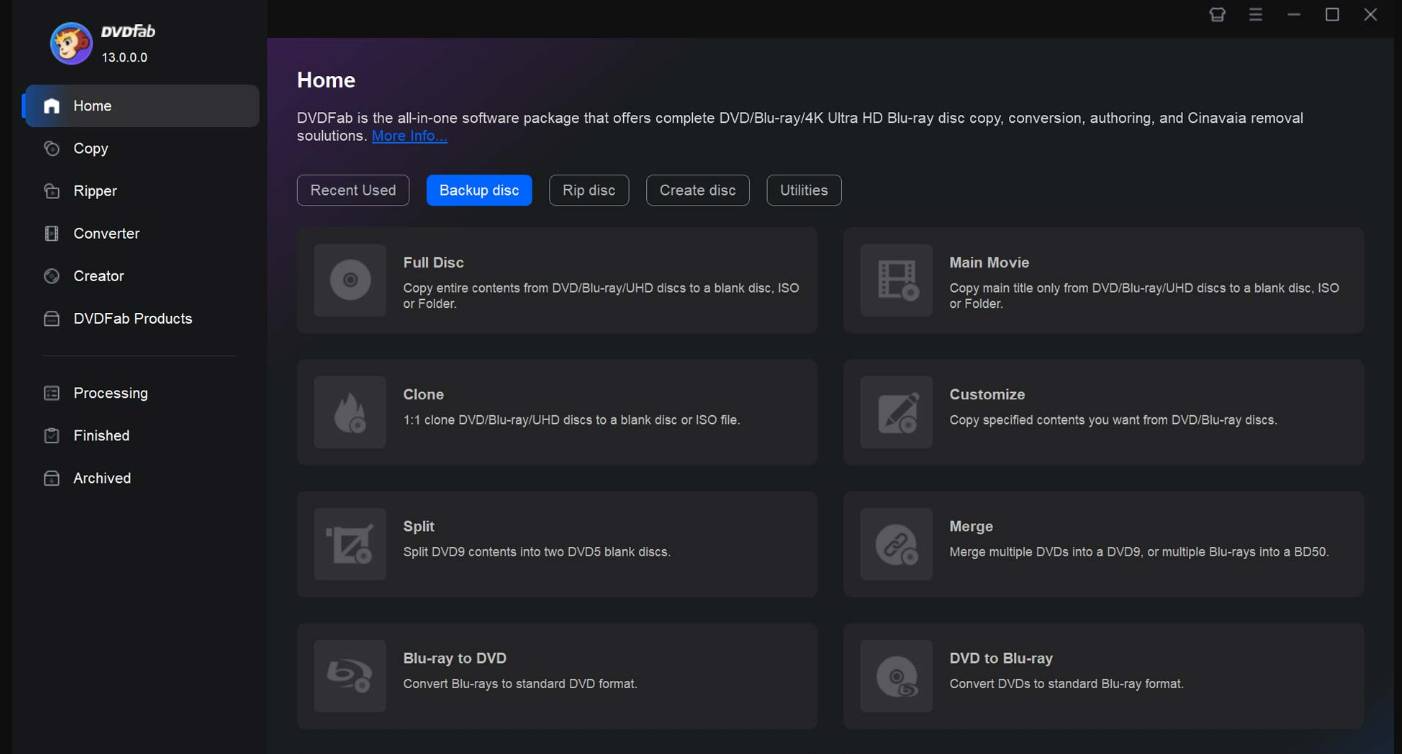Image resolution: width=1402 pixels, height=754 pixels.
Task: Select the Split title text
Action: 419,526
